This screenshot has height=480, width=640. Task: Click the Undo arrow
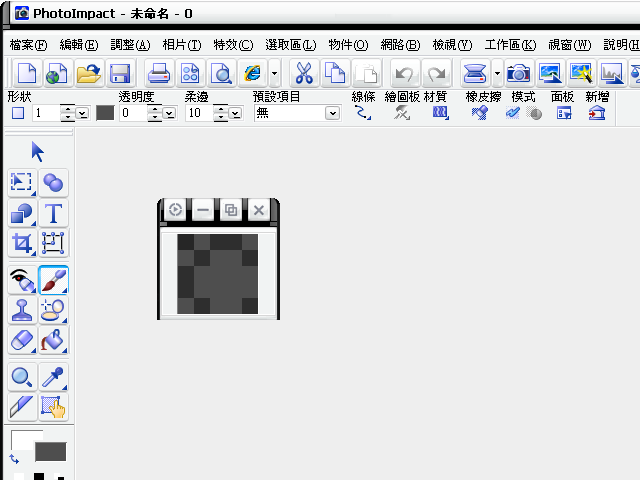[404, 73]
